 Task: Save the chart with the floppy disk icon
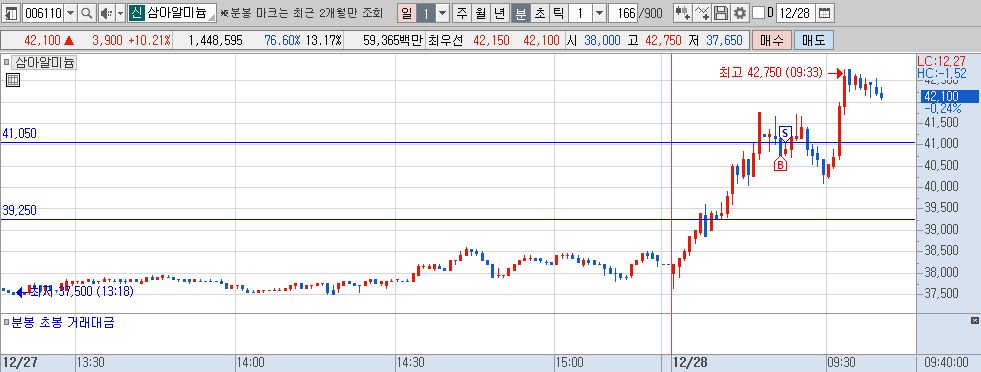point(721,13)
